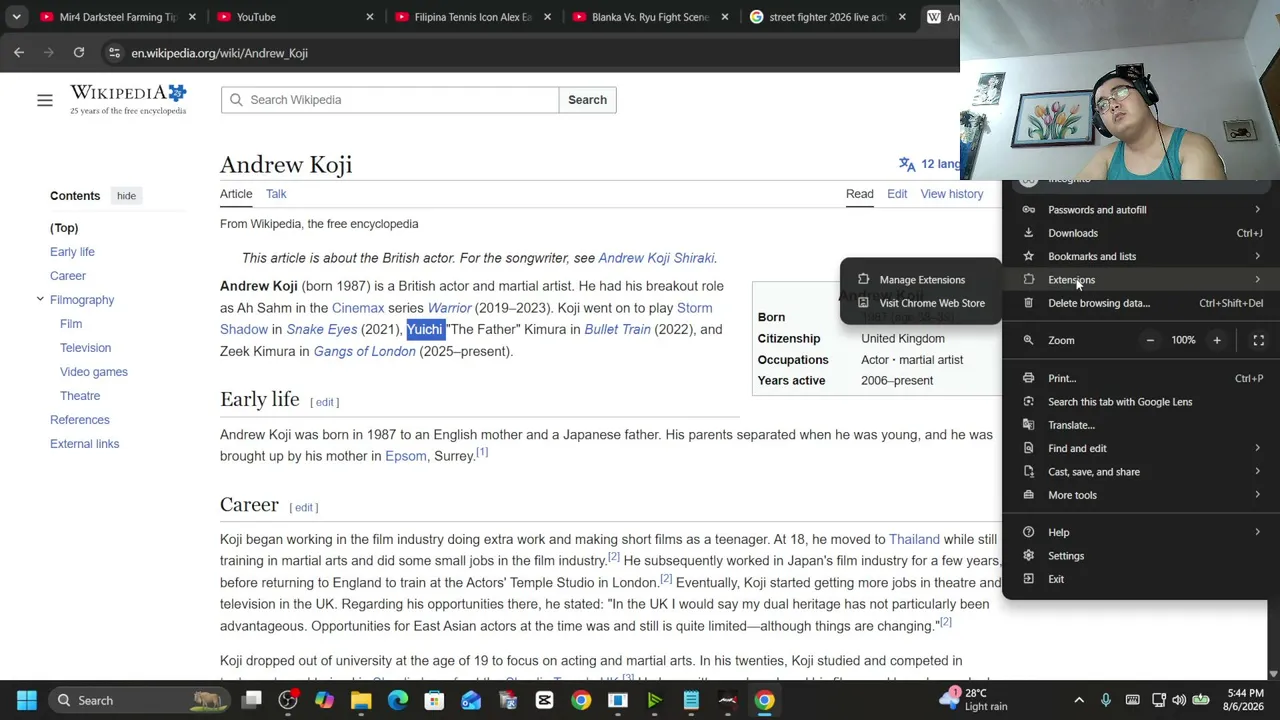Choose Search this tab with Google Lens
Viewport: 1280px width, 720px height.
1140,402
